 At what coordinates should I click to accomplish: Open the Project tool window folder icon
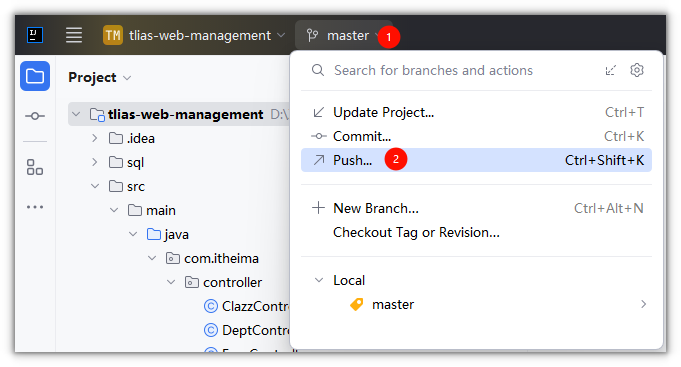[x=35, y=76]
